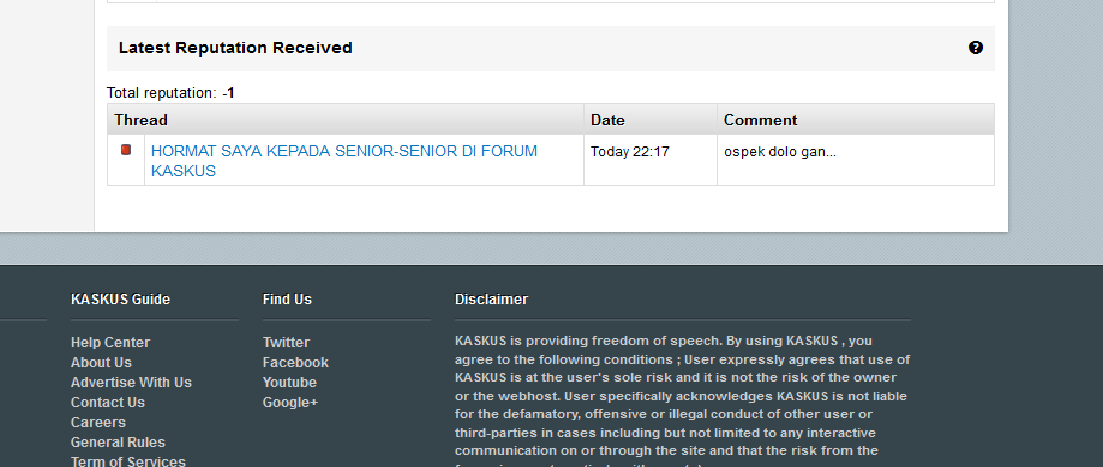Click the Today 22:17 date cell

click(x=630, y=152)
